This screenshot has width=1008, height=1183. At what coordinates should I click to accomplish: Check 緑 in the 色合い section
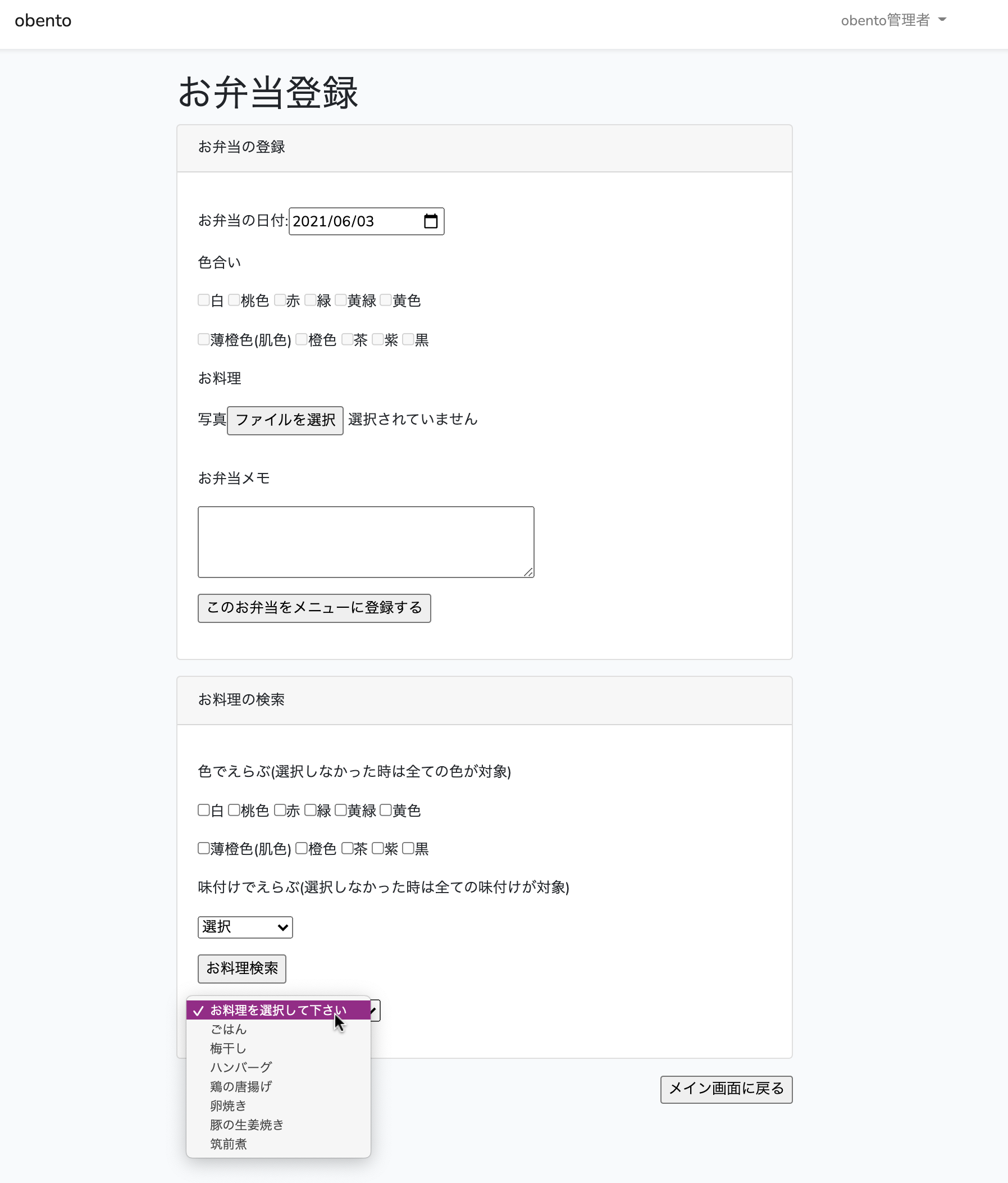[x=310, y=300]
